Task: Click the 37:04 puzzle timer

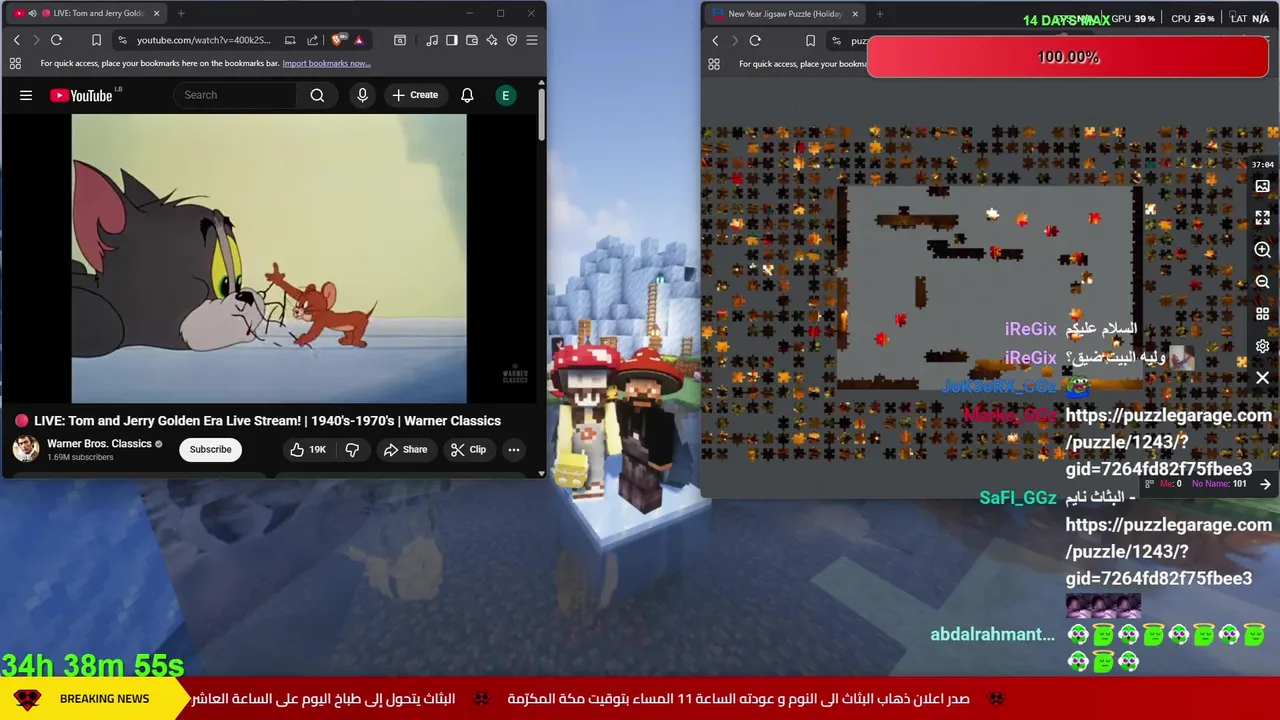Action: (x=1262, y=164)
